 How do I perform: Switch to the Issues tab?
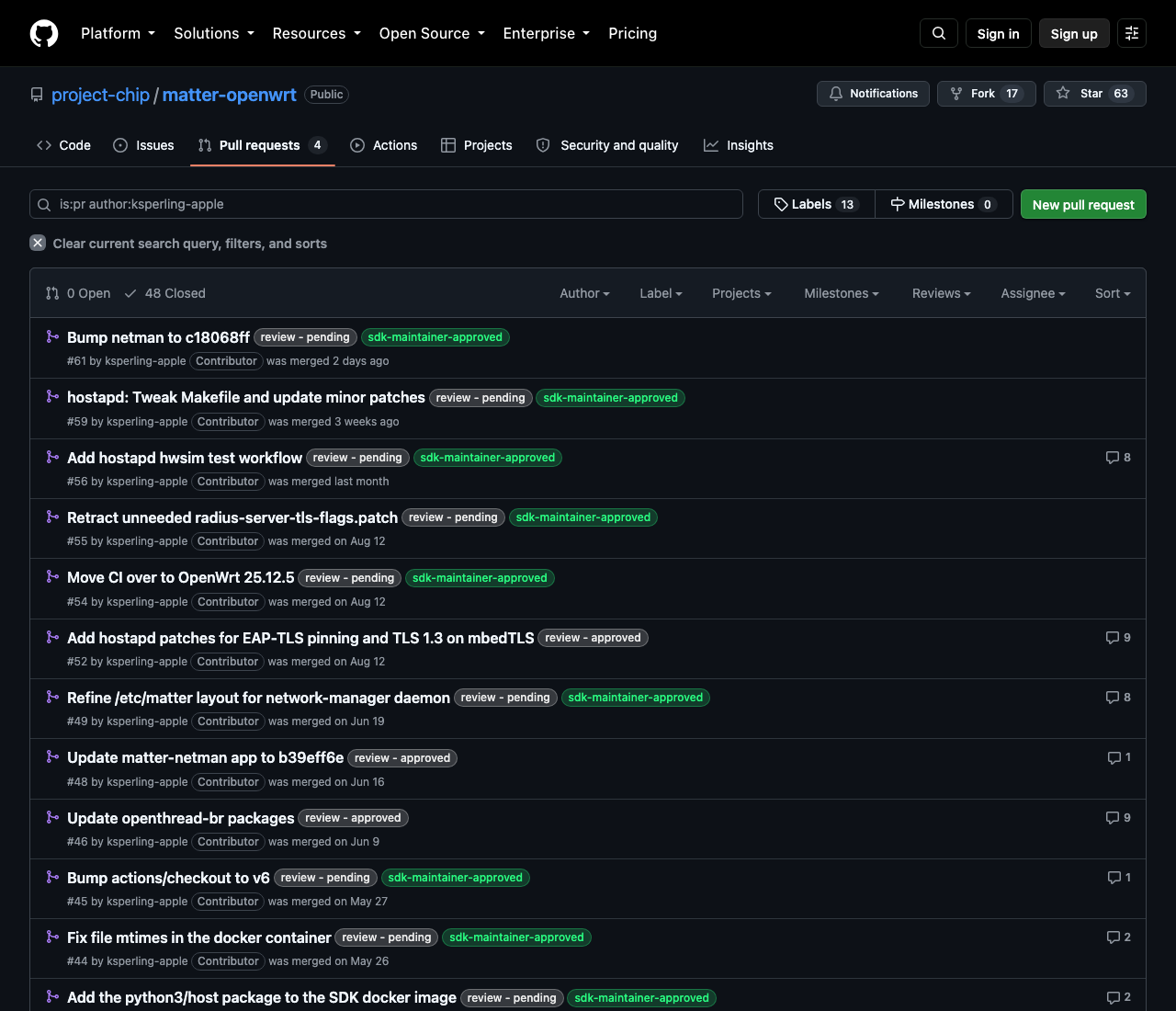pos(143,145)
